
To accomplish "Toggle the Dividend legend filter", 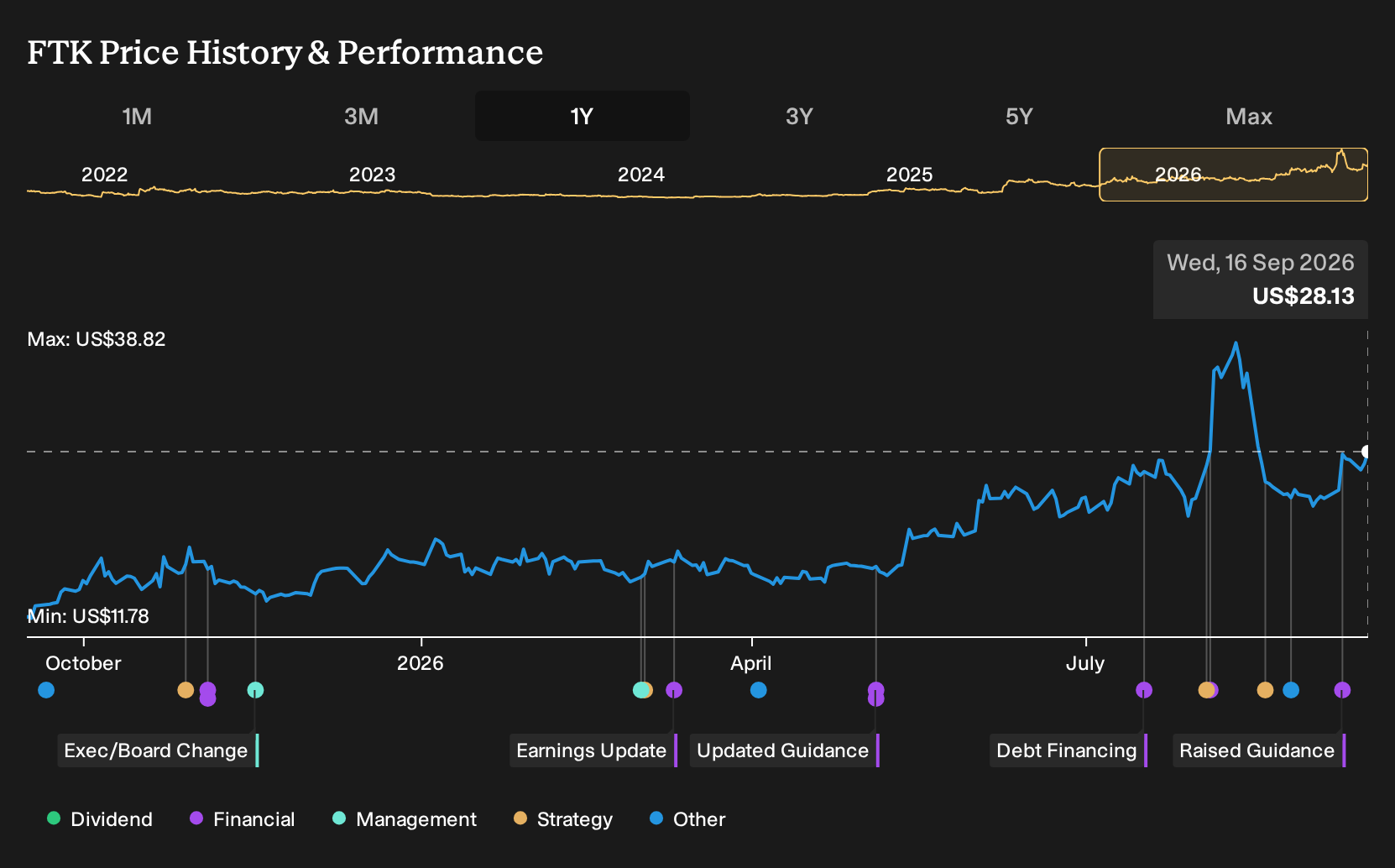I will (100, 819).
